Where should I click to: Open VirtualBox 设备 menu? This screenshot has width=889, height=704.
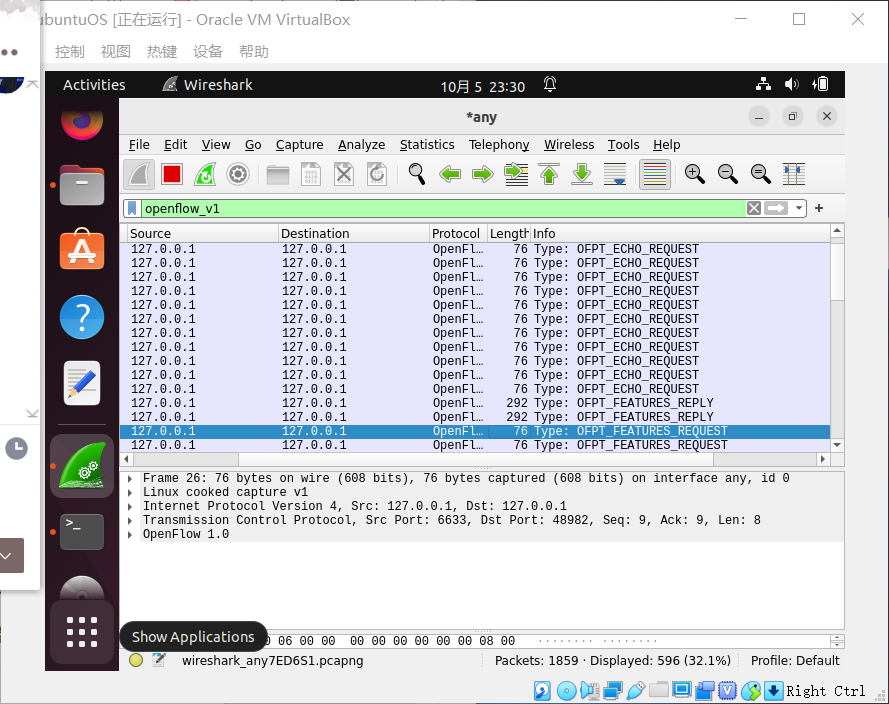pos(208,52)
